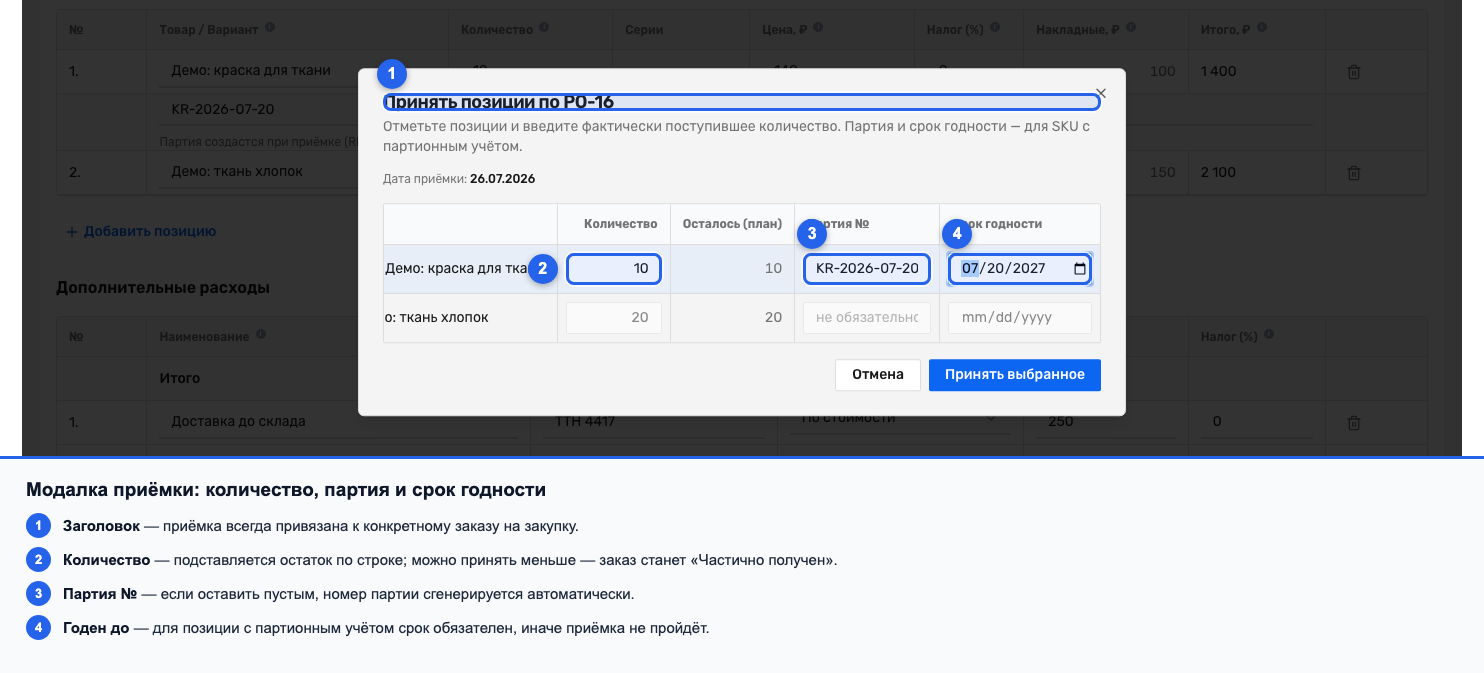The width and height of the screenshot is (1484, 673).
Task: Delete the Демо: краска для ткани row
Action: point(1353,72)
